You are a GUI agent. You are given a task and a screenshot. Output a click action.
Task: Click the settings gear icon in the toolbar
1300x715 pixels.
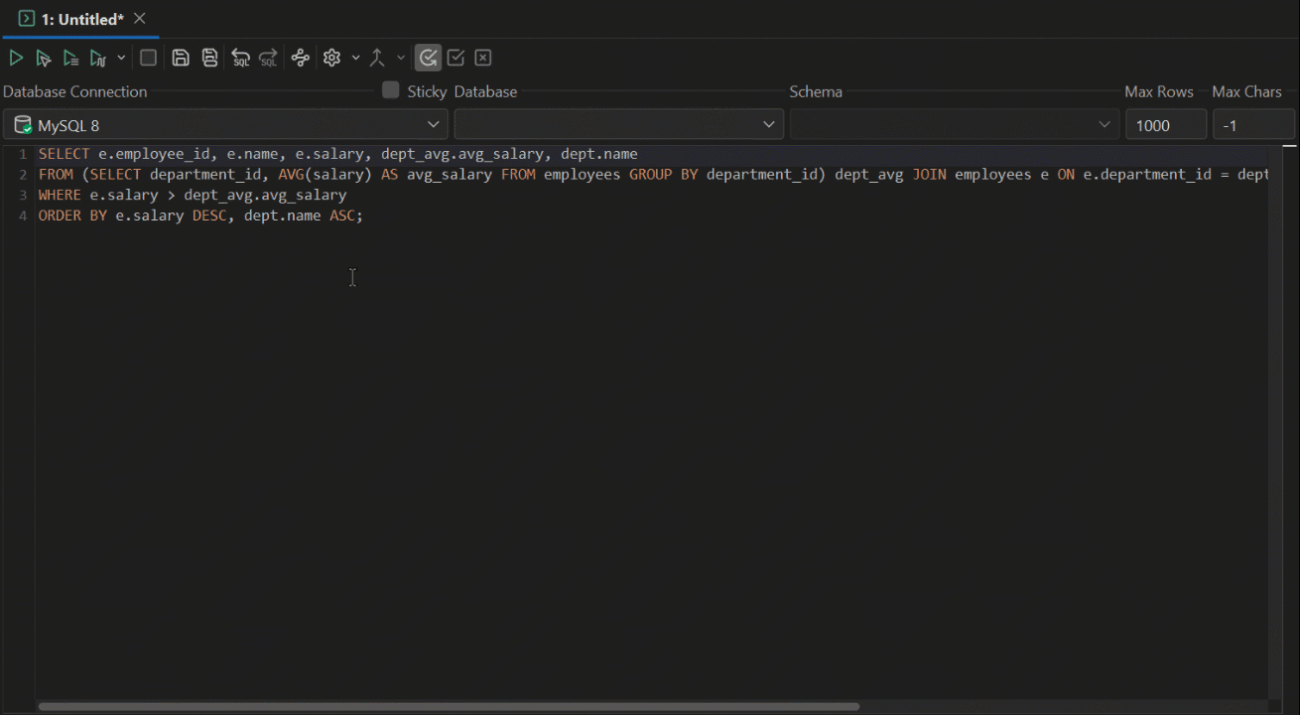(x=331, y=57)
